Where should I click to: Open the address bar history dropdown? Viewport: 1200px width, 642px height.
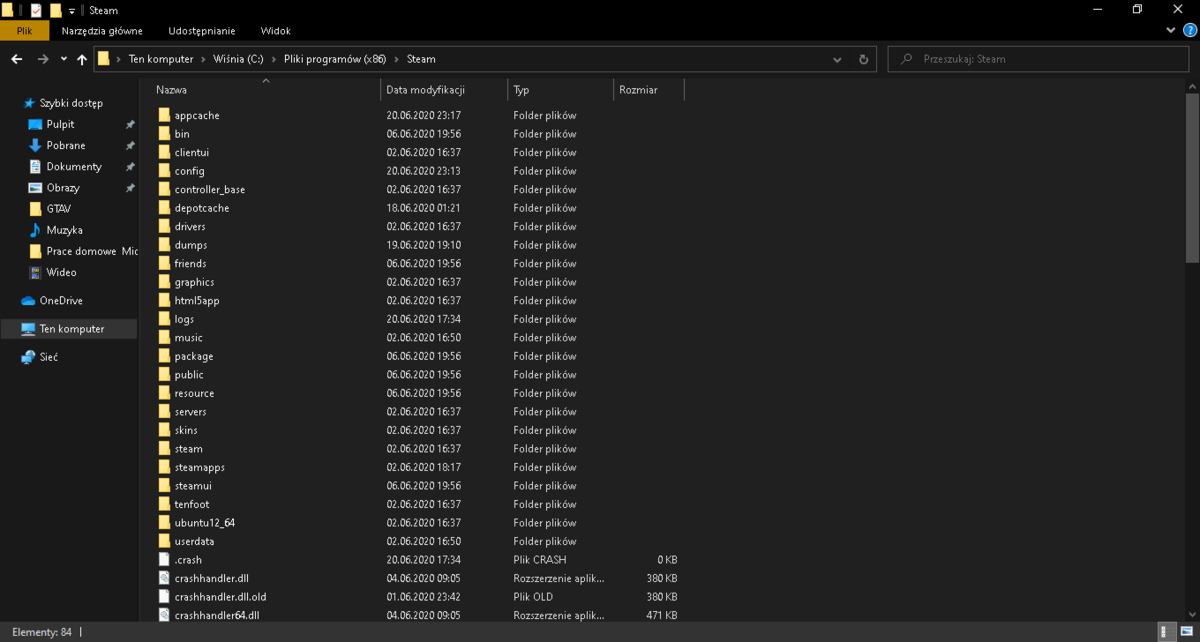(838, 59)
